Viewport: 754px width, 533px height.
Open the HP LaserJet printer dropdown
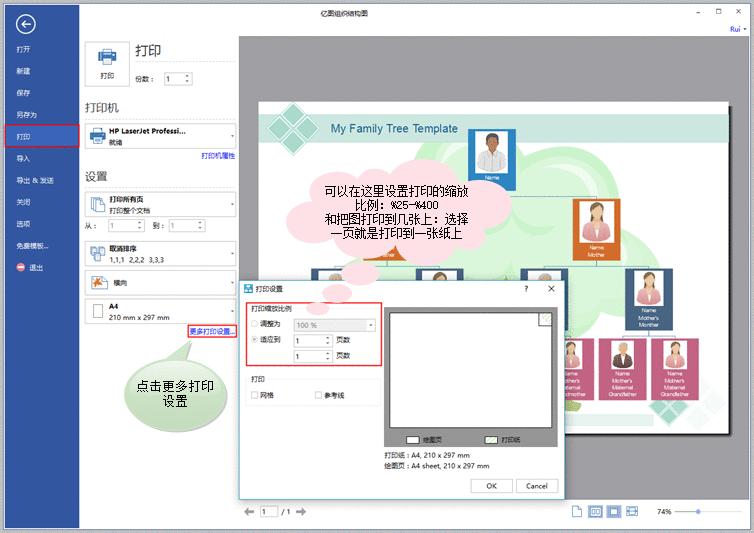[160, 135]
